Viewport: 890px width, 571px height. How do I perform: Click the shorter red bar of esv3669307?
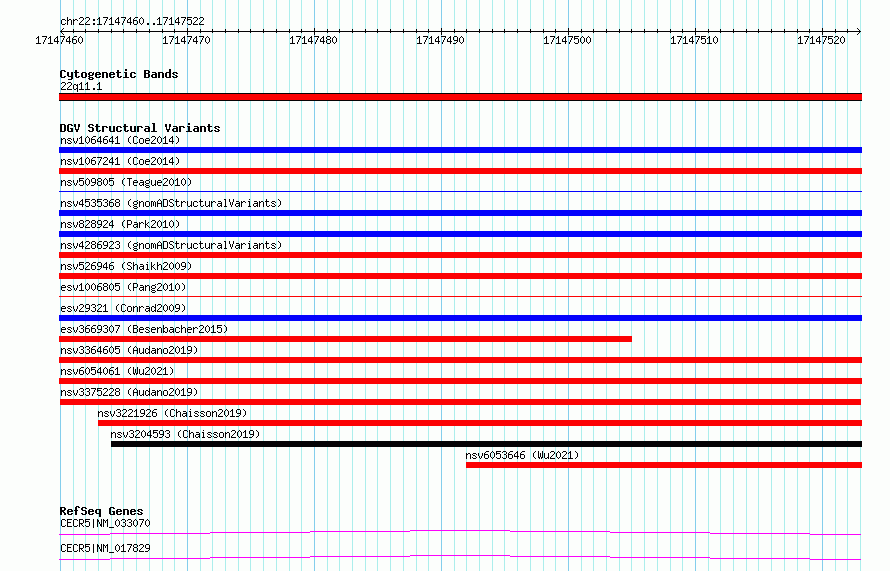click(346, 339)
